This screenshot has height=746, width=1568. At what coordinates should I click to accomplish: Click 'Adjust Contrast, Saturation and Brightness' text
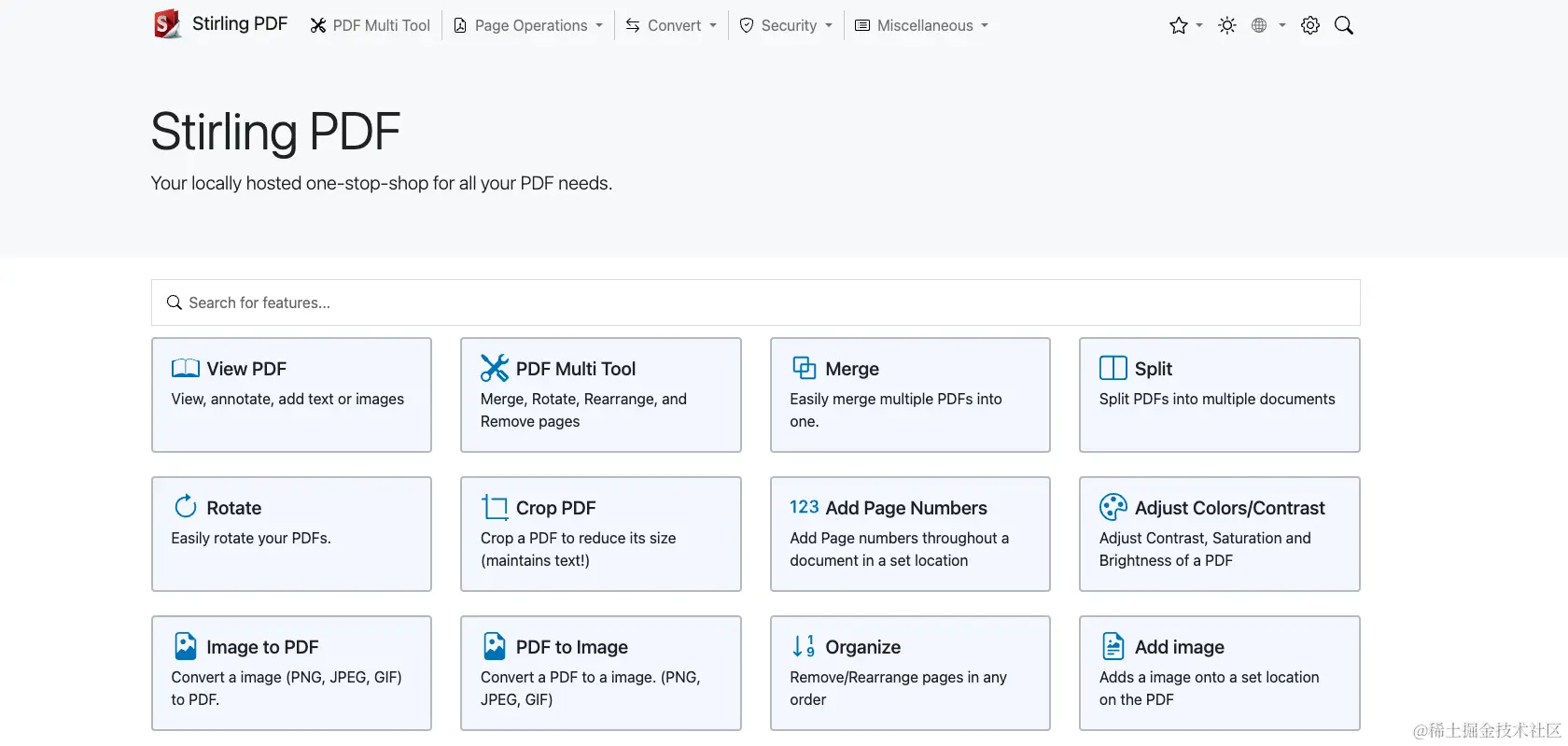pyautogui.click(x=1205, y=549)
